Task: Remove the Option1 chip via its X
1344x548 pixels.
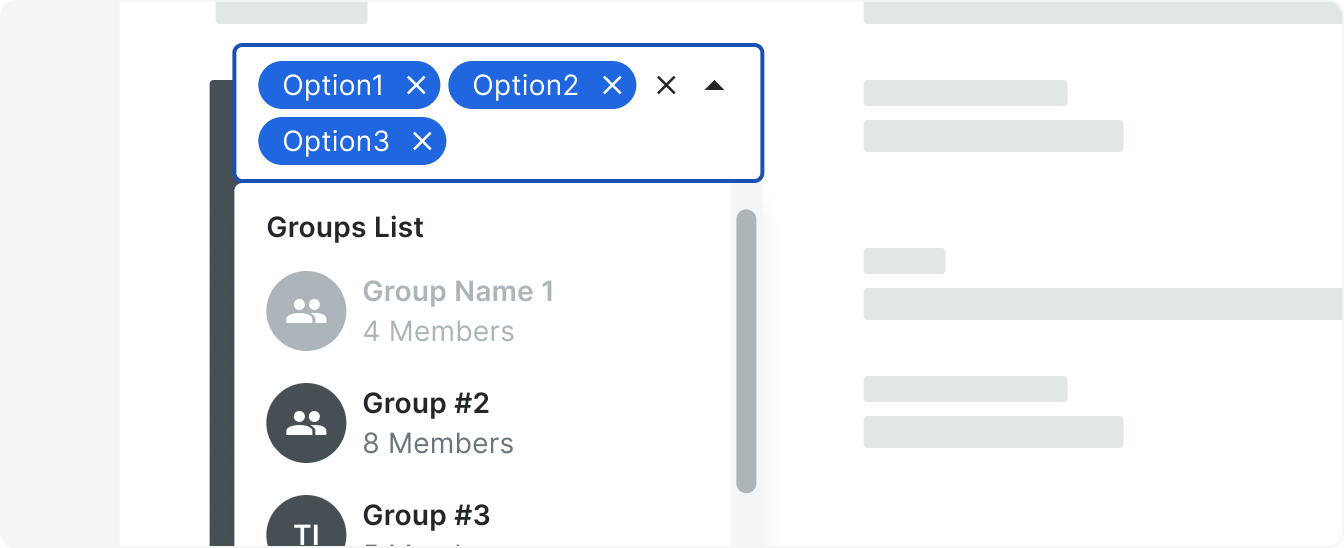Action: (417, 86)
